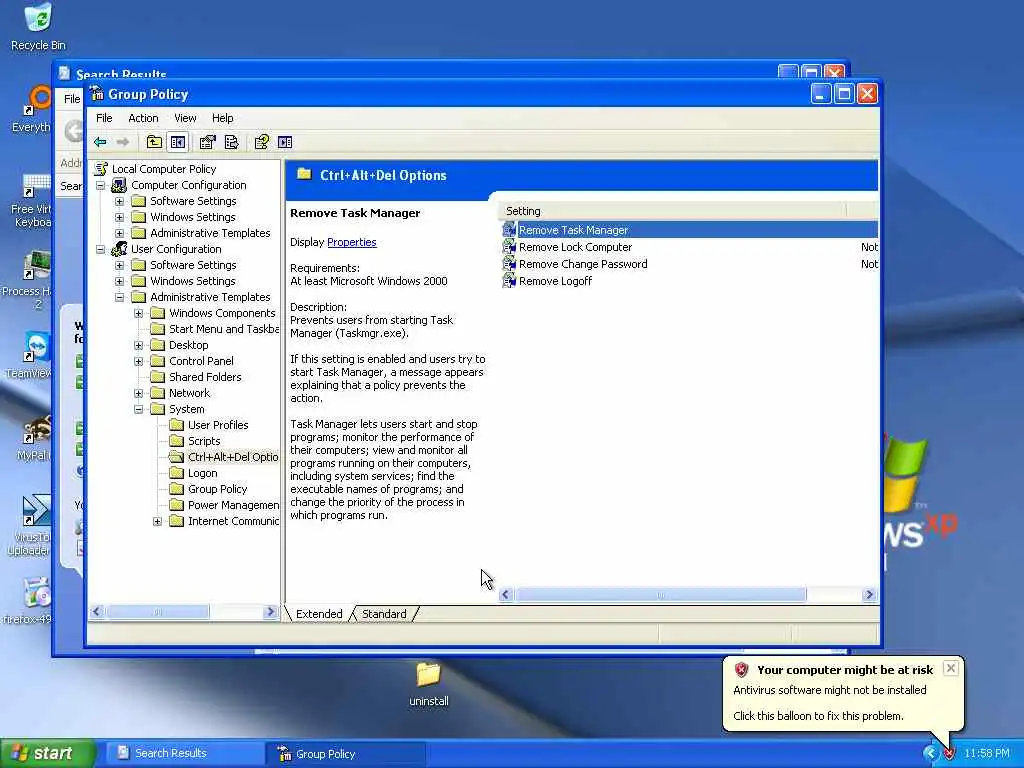1024x768 pixels.
Task: Expand the Windows Components node
Action: (138, 313)
